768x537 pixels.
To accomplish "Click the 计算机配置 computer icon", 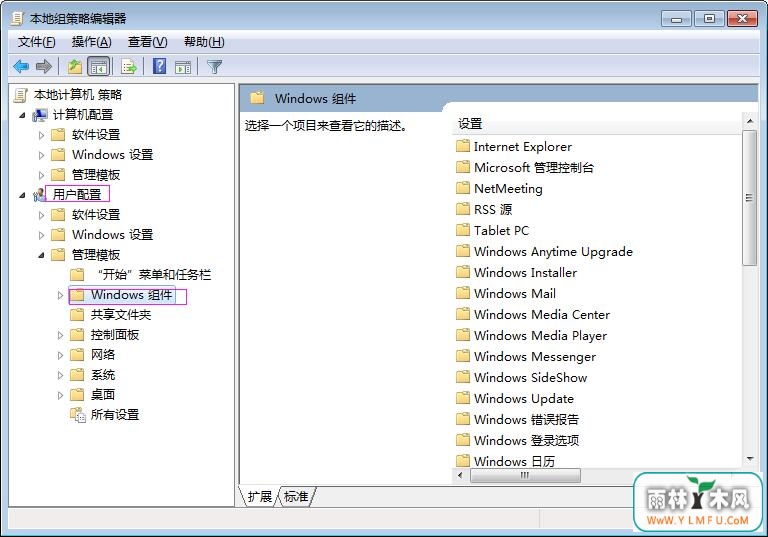I will [x=40, y=115].
